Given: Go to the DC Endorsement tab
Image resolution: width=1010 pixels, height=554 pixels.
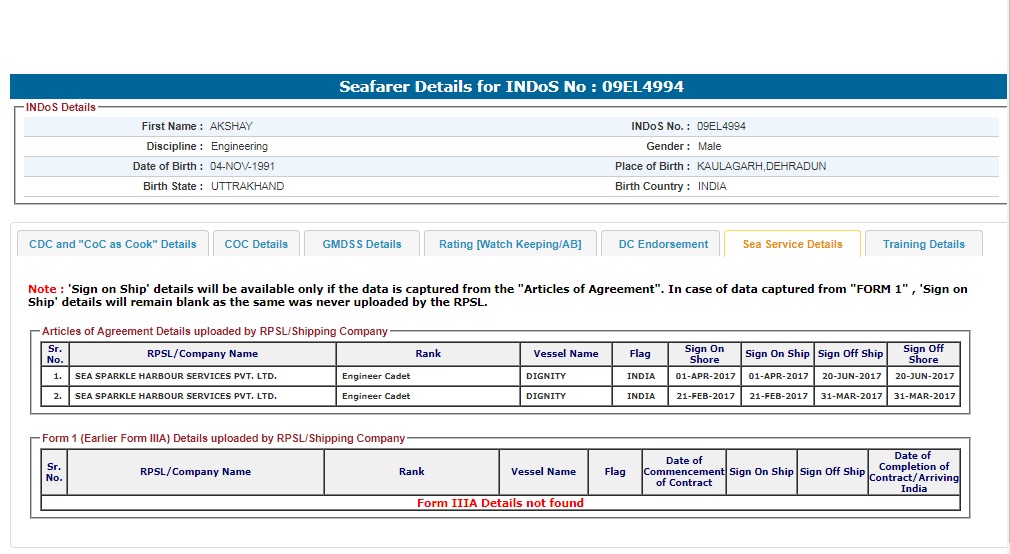Looking at the screenshot, I should [663, 244].
